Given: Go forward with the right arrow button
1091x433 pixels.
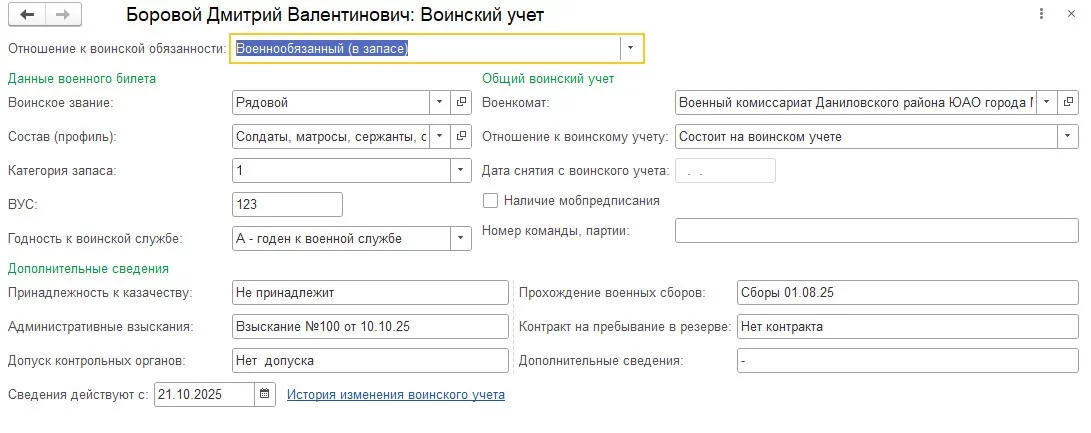Looking at the screenshot, I should (x=63, y=14).
